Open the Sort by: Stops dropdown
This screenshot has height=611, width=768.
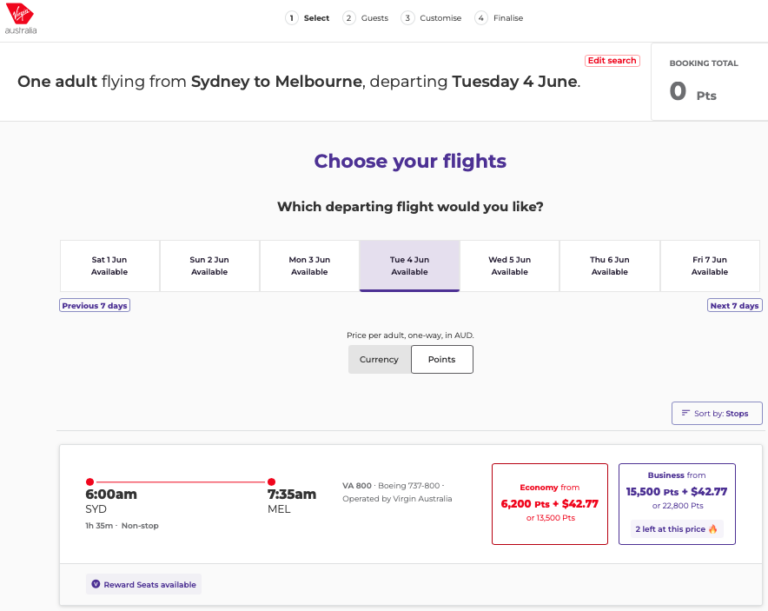tap(716, 413)
